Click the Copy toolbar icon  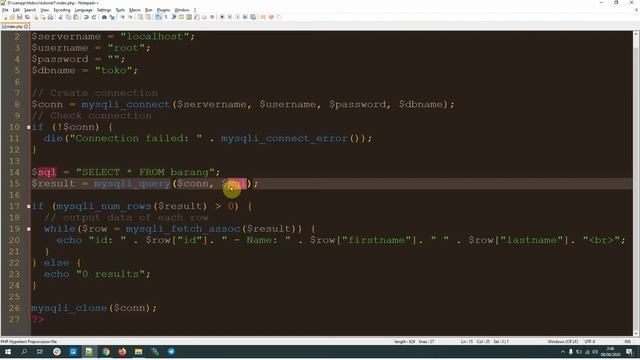click(x=68, y=17)
